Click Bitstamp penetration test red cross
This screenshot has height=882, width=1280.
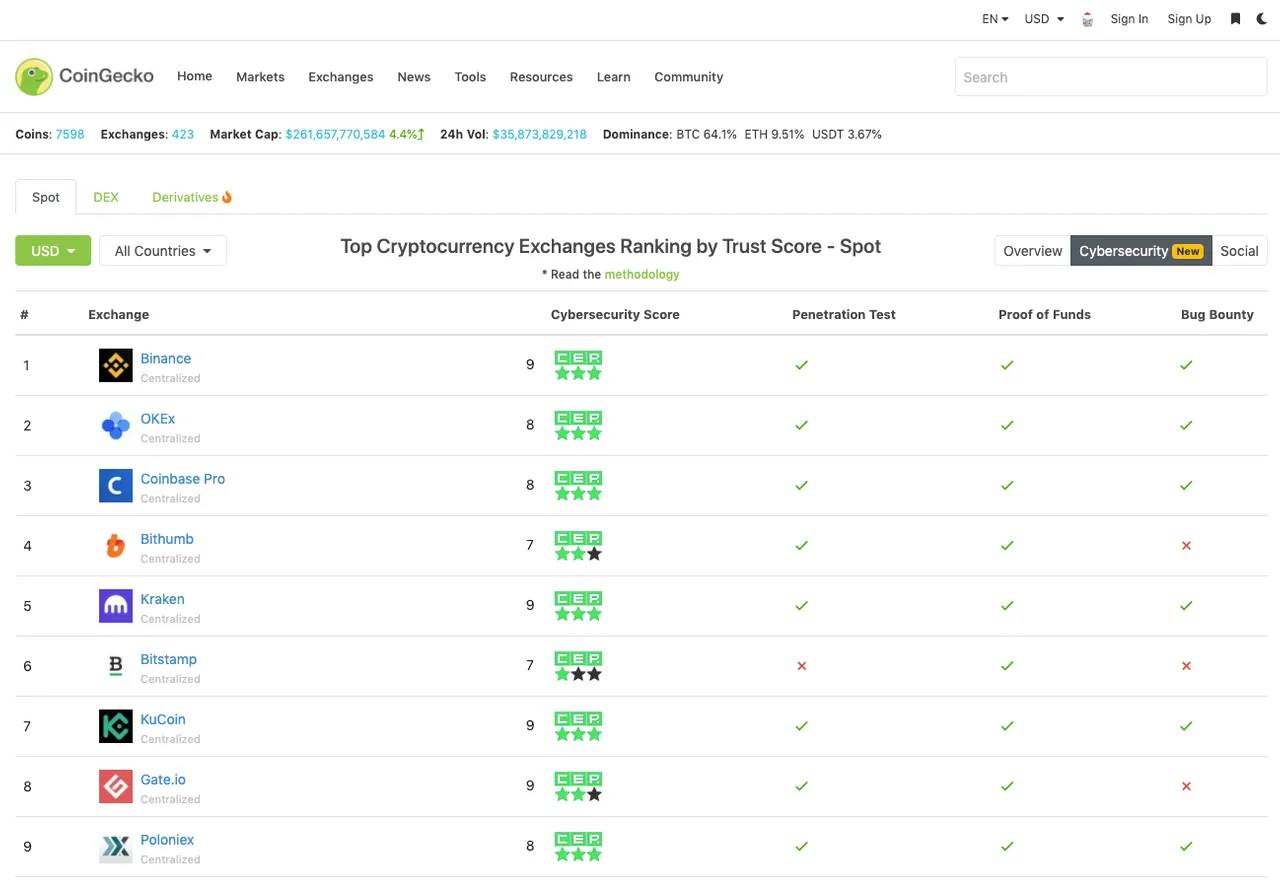click(801, 665)
